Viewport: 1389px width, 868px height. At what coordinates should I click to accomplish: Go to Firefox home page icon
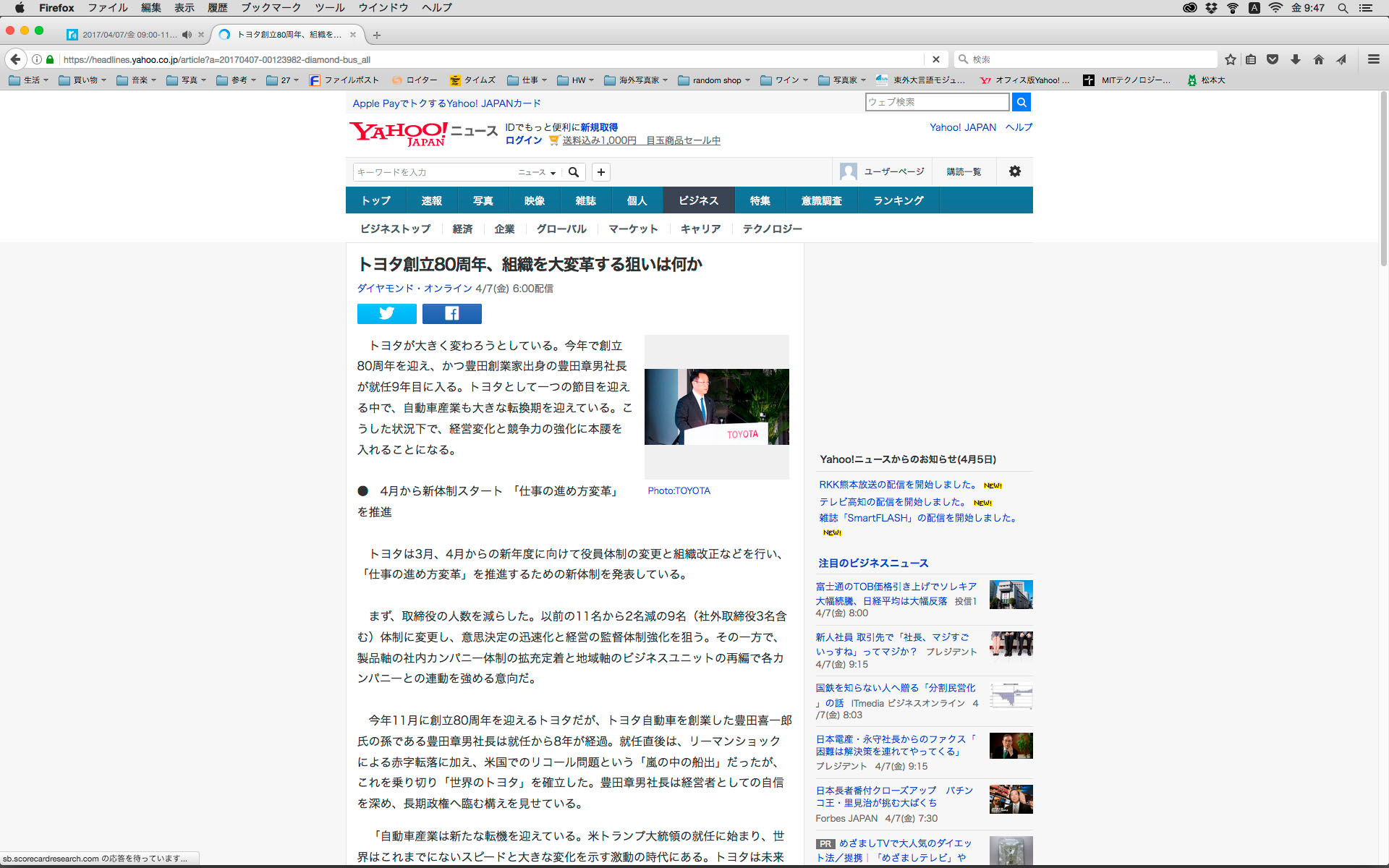point(1319,59)
